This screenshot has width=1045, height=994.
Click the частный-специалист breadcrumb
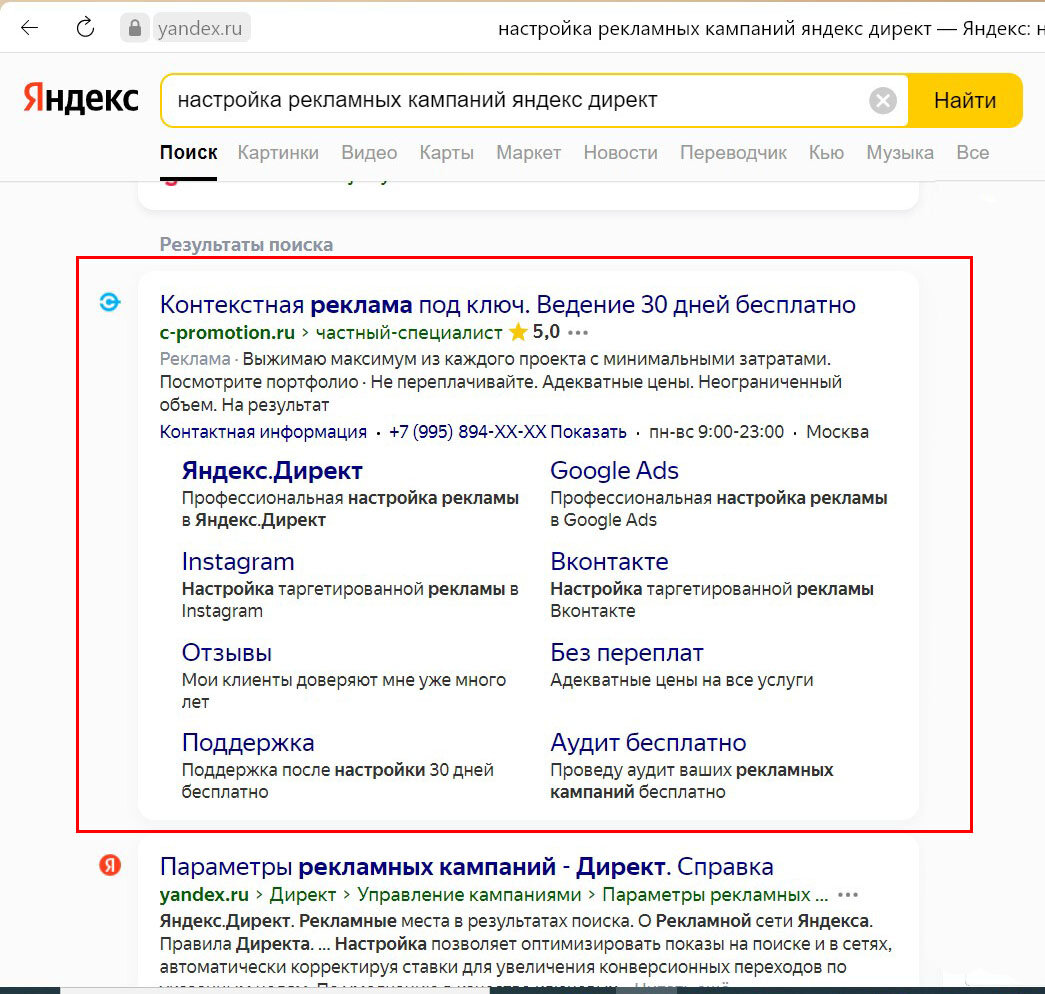(x=409, y=332)
